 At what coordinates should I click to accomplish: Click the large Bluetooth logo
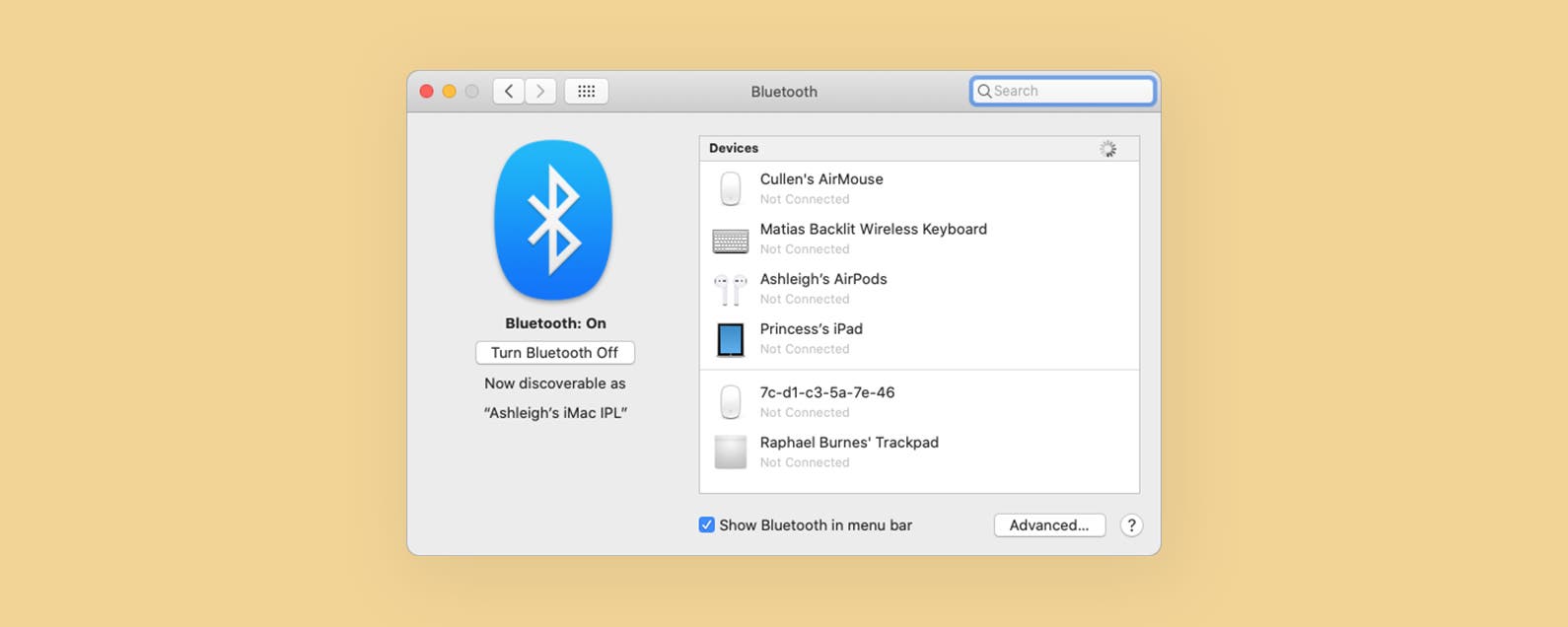tap(553, 220)
